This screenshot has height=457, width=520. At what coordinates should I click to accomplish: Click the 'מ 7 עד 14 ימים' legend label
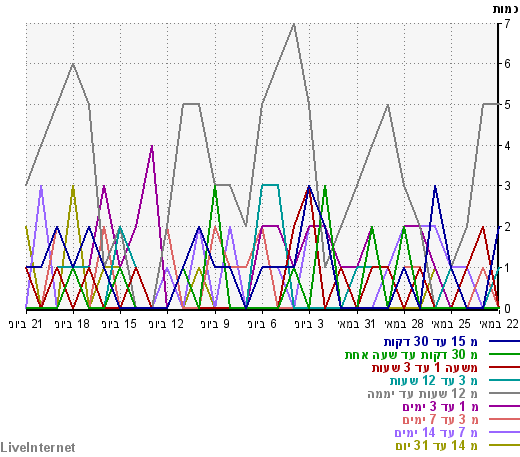pos(436,433)
